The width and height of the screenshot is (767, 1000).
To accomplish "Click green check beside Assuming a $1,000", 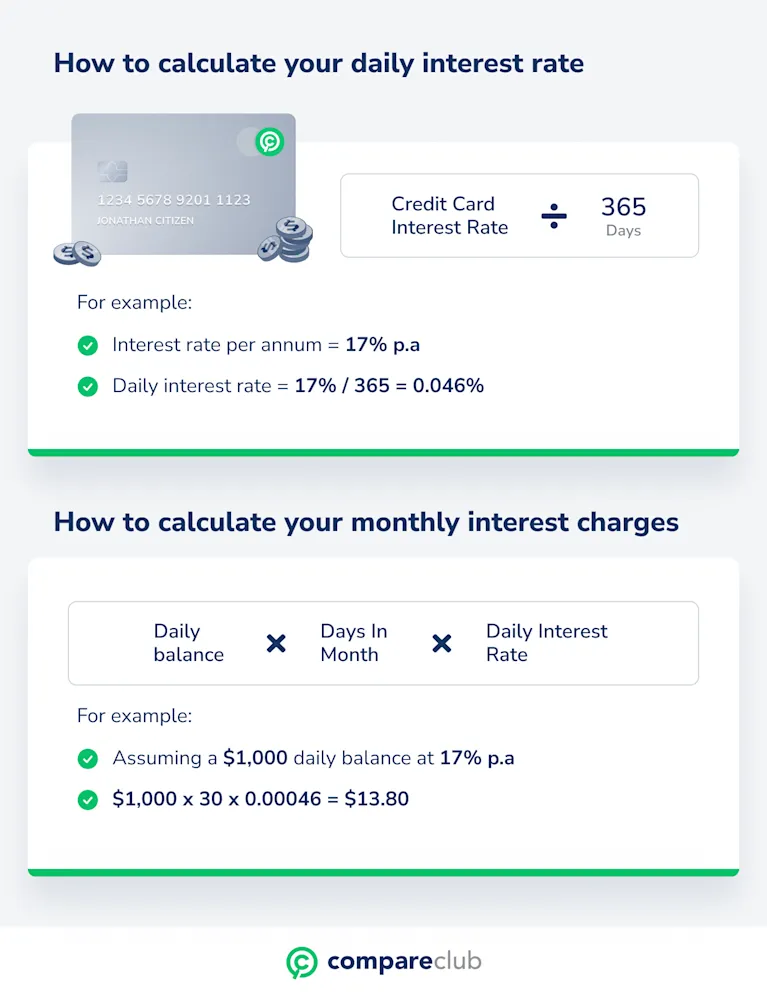I will tap(87, 759).
